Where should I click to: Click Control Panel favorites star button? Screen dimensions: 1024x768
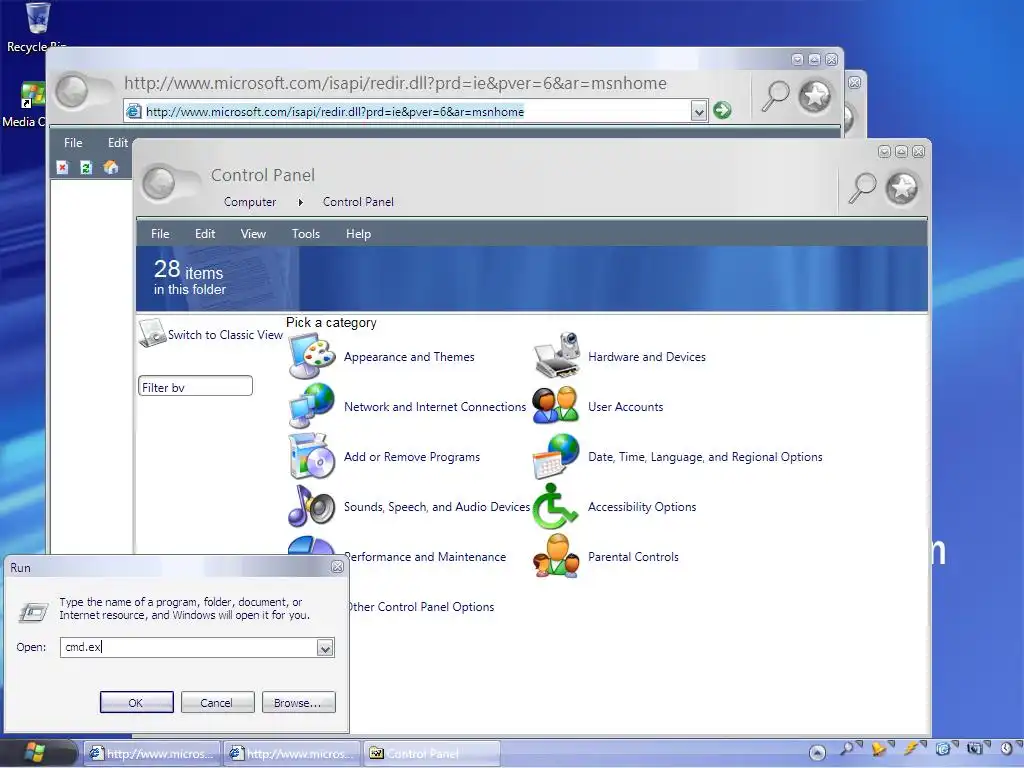(x=902, y=189)
